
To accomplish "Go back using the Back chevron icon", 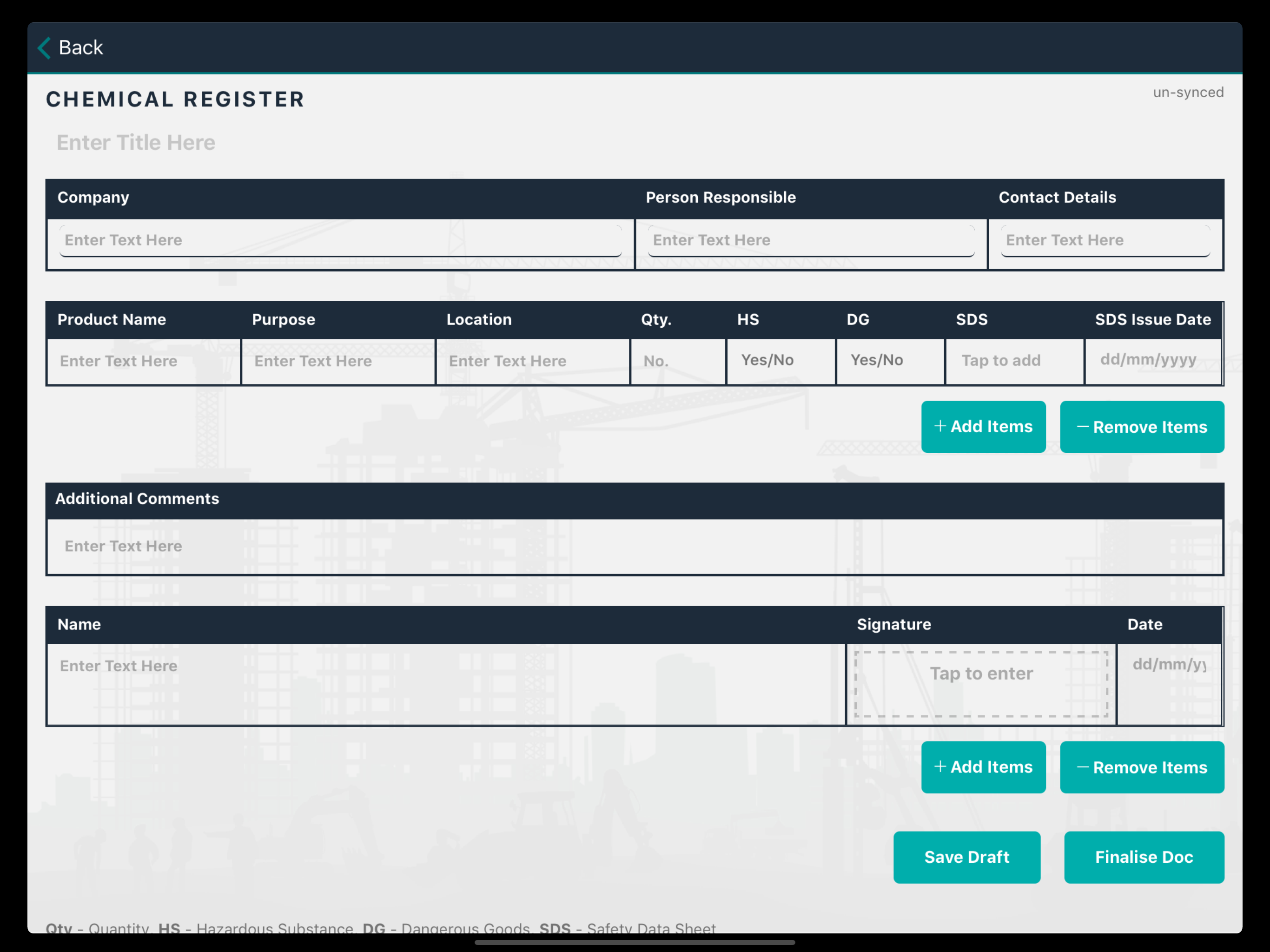I will click(45, 48).
